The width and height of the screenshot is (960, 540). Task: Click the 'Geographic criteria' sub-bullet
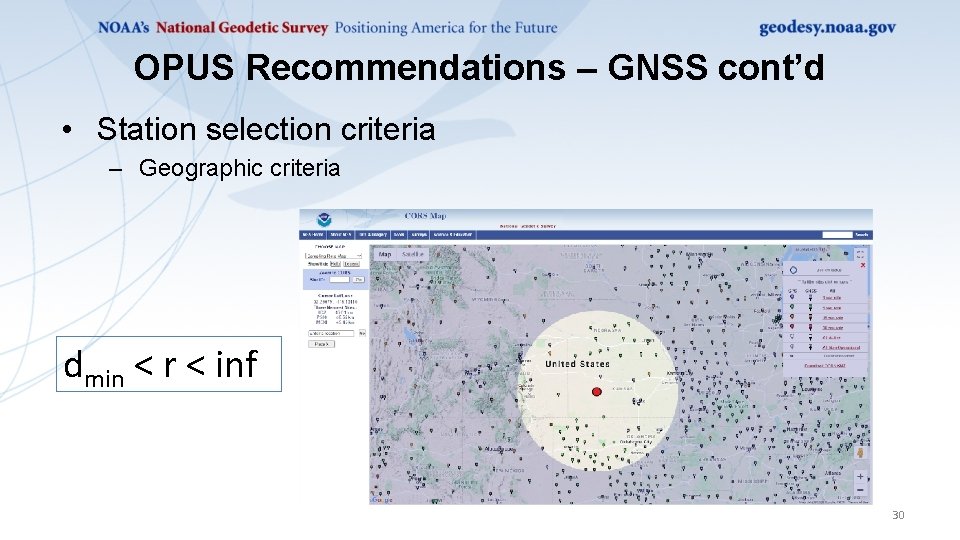tap(239, 168)
